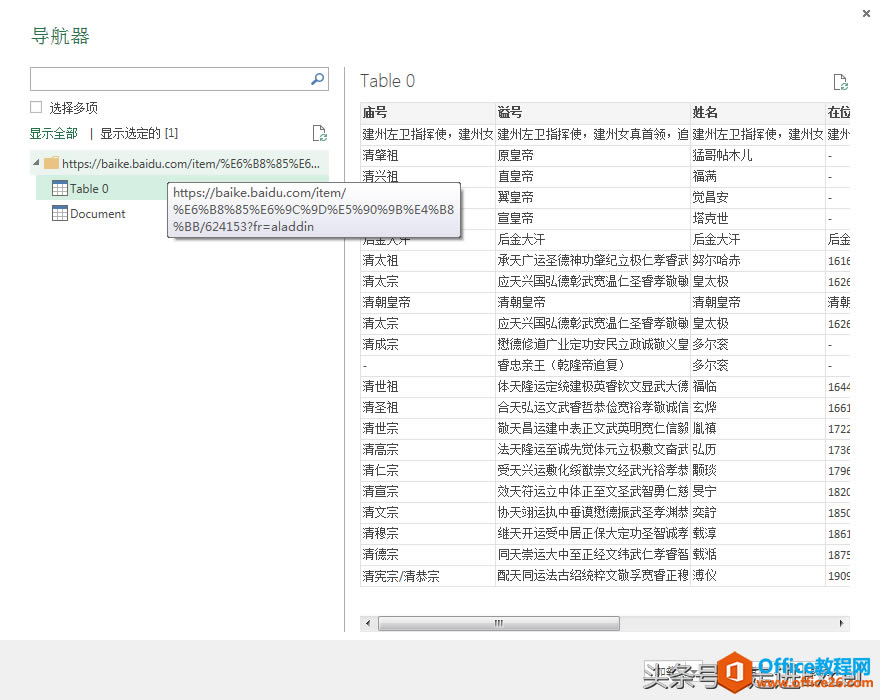This screenshot has height=700, width=880.
Task: Click the cell 旻宁
Action: pyautogui.click(x=758, y=492)
